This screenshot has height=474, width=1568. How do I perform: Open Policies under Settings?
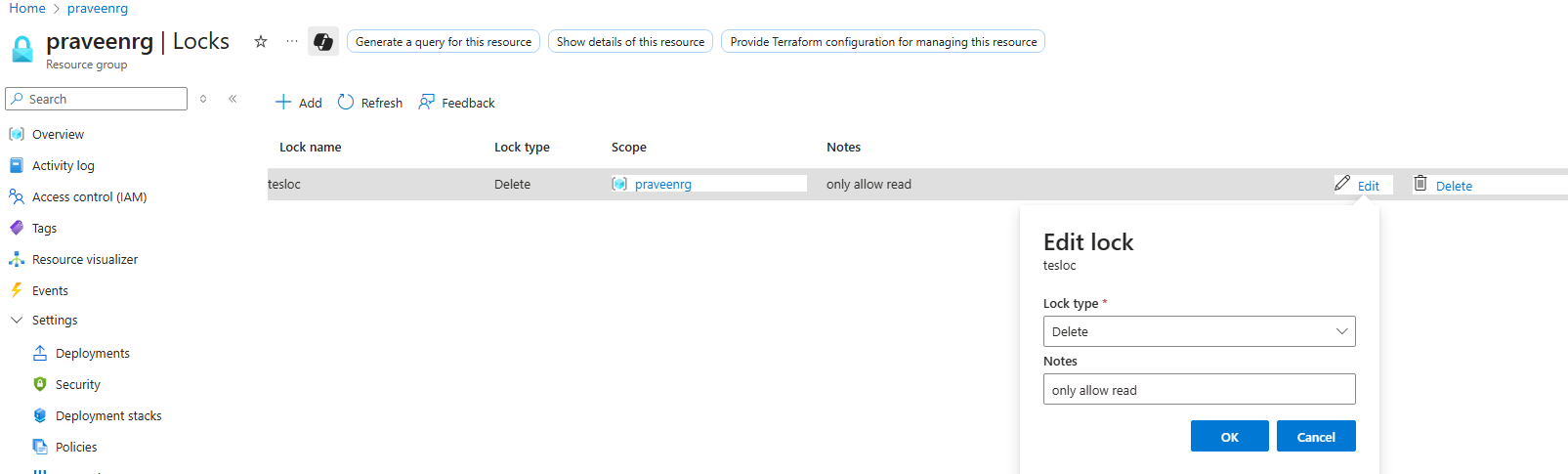pyautogui.click(x=76, y=447)
